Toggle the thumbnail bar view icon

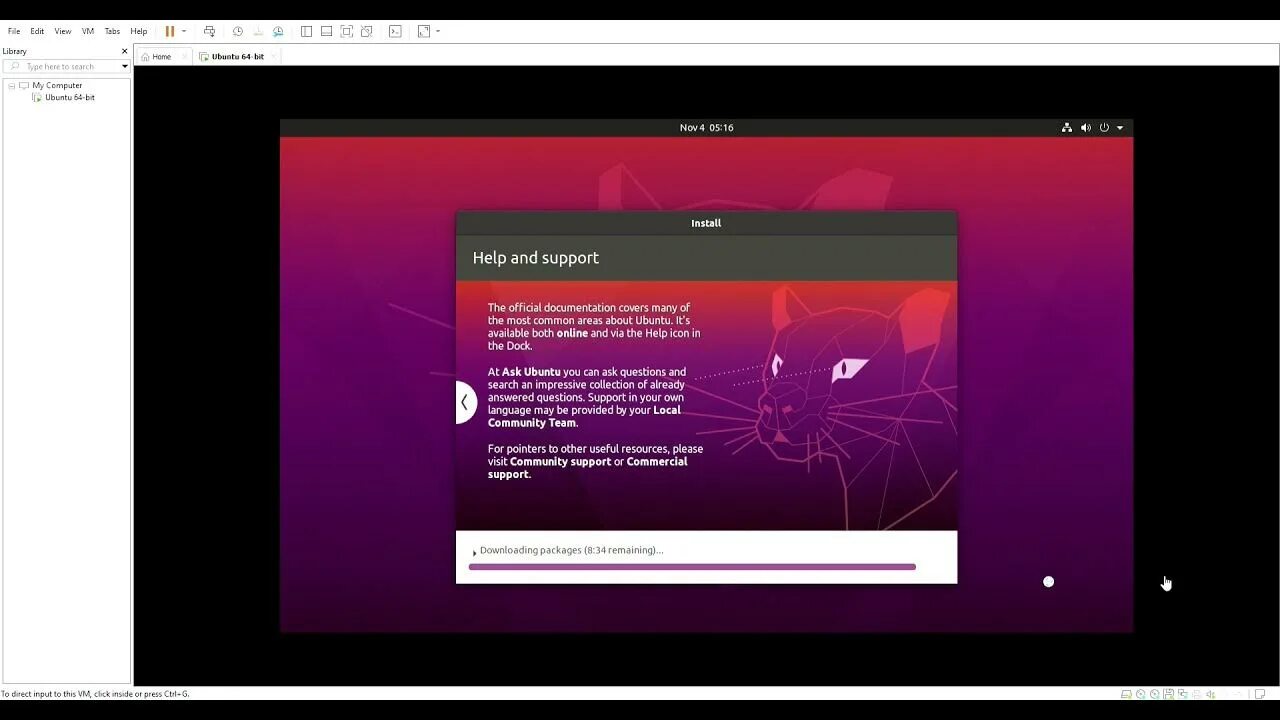(326, 31)
